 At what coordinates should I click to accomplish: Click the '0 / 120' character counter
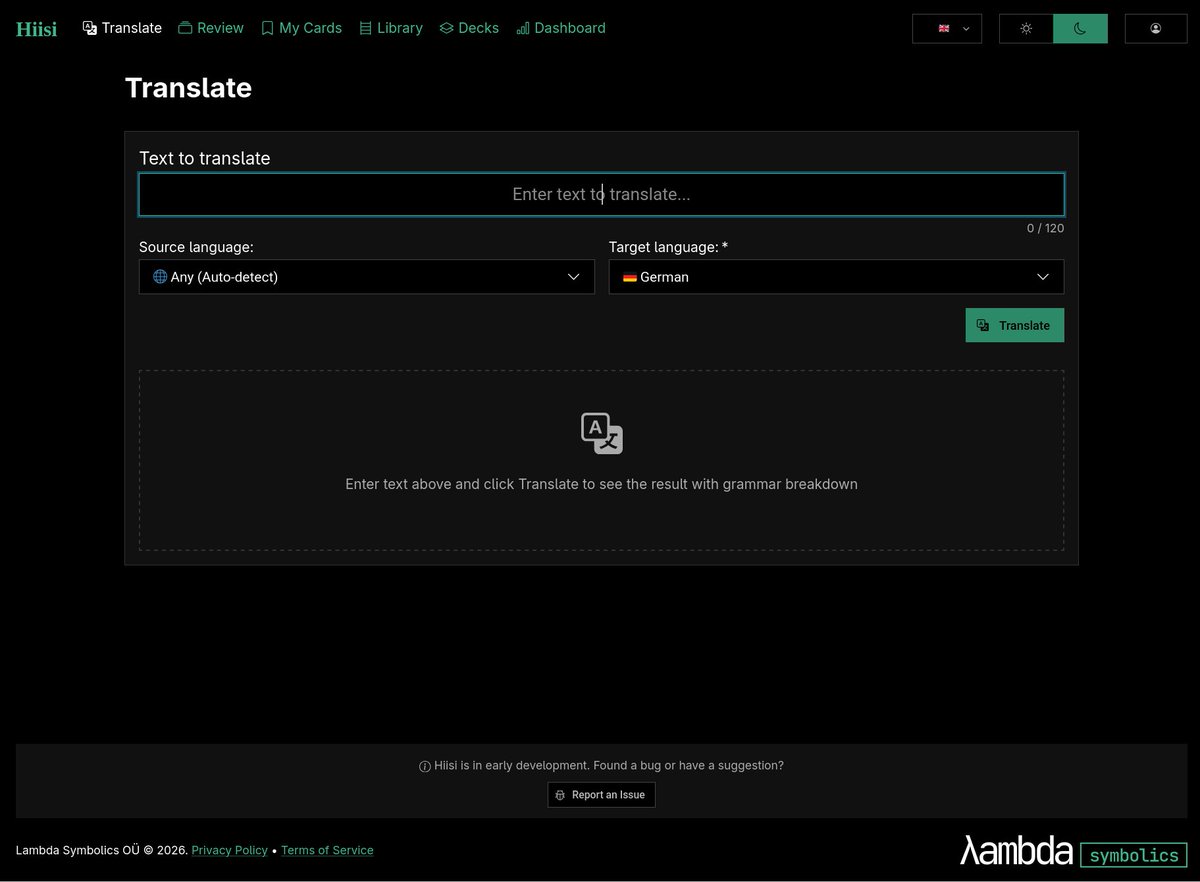coord(1045,228)
